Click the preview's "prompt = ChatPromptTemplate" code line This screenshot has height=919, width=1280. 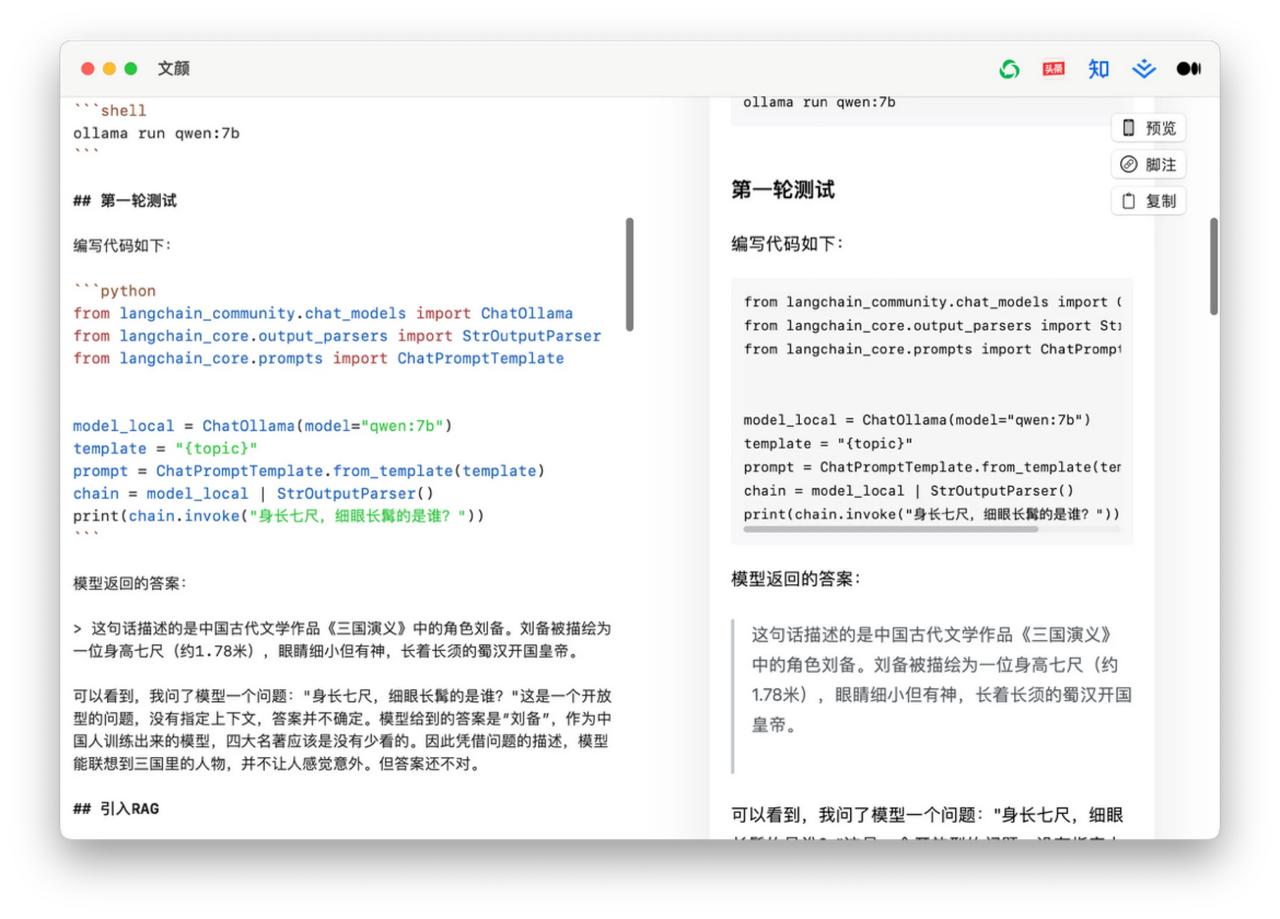pos(933,467)
